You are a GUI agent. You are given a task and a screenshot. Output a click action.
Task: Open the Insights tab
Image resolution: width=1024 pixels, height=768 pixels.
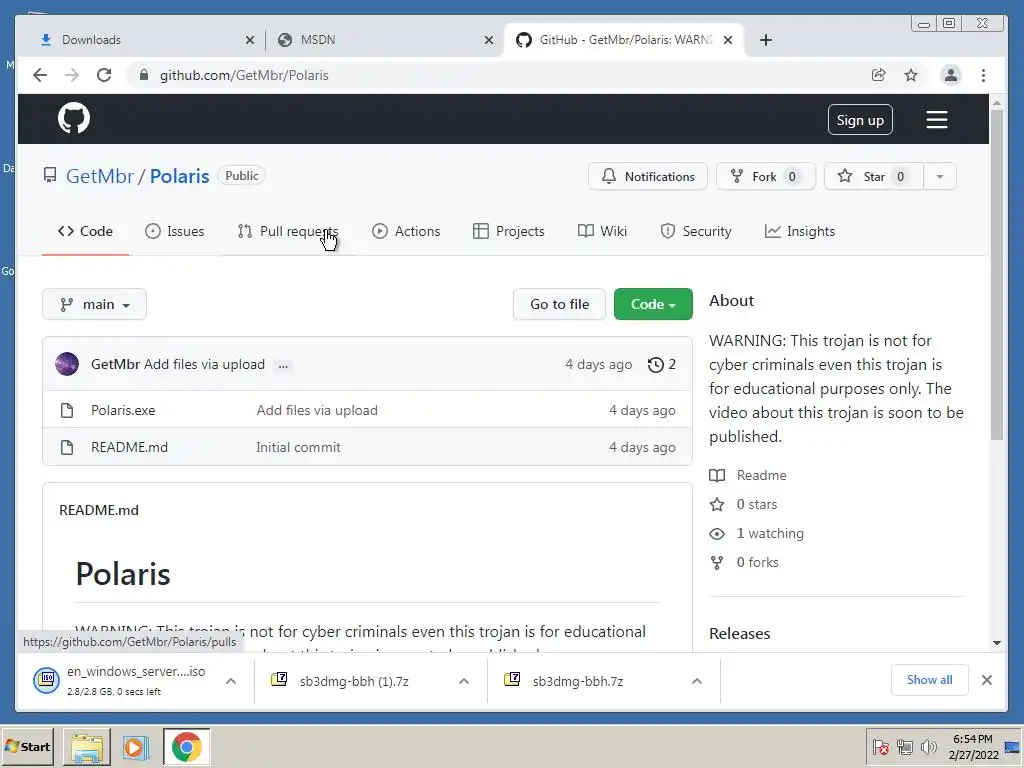click(800, 231)
